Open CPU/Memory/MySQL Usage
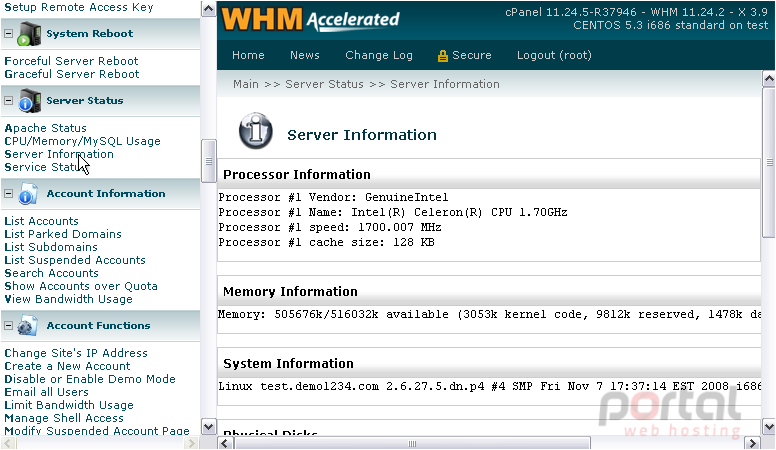The image size is (776, 450). coord(82,141)
